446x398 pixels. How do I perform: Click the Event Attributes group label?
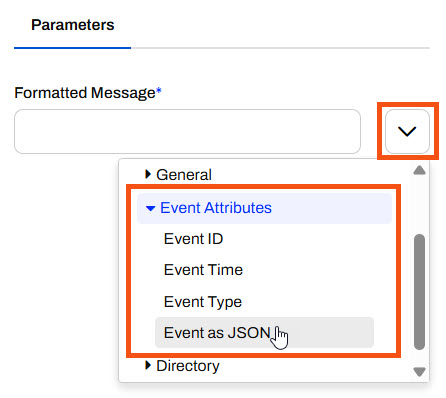point(216,208)
